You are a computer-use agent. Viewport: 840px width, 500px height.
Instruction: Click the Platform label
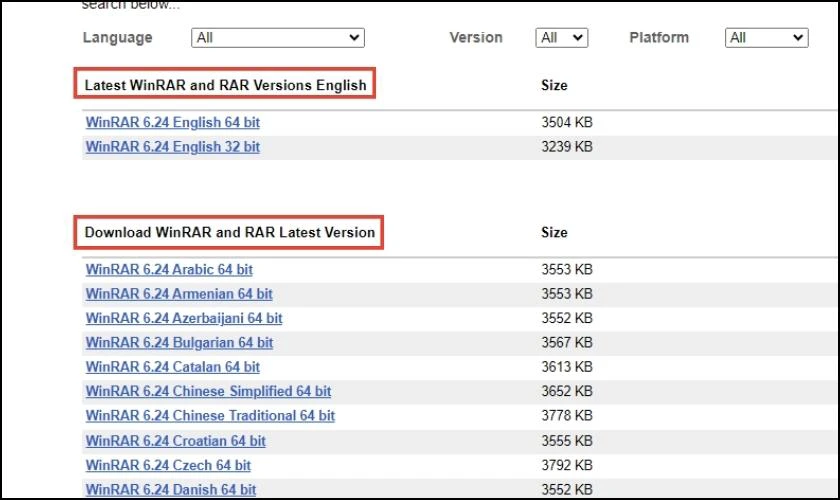click(658, 38)
